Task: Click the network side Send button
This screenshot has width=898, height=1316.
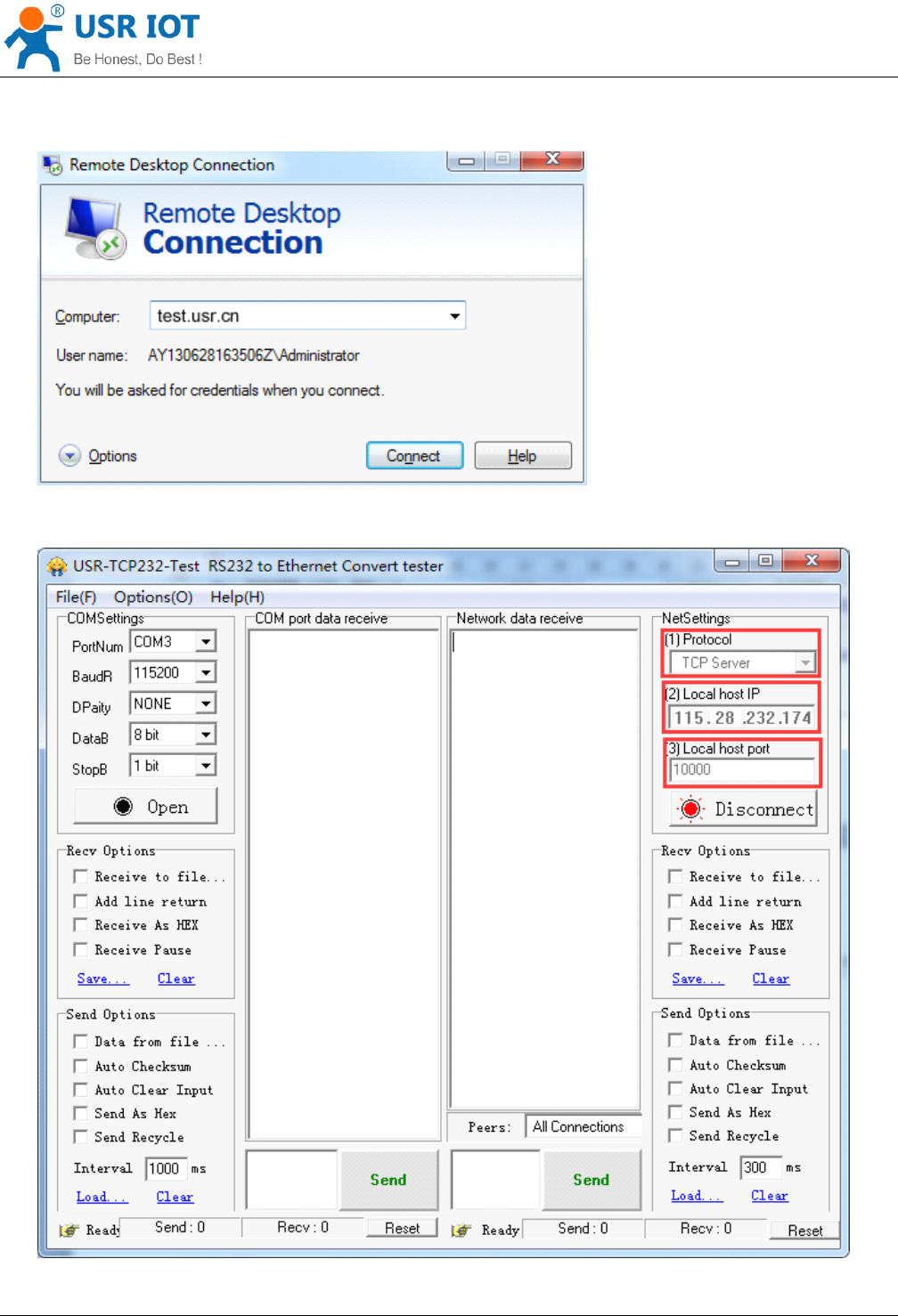Action: pyautogui.click(x=592, y=1179)
